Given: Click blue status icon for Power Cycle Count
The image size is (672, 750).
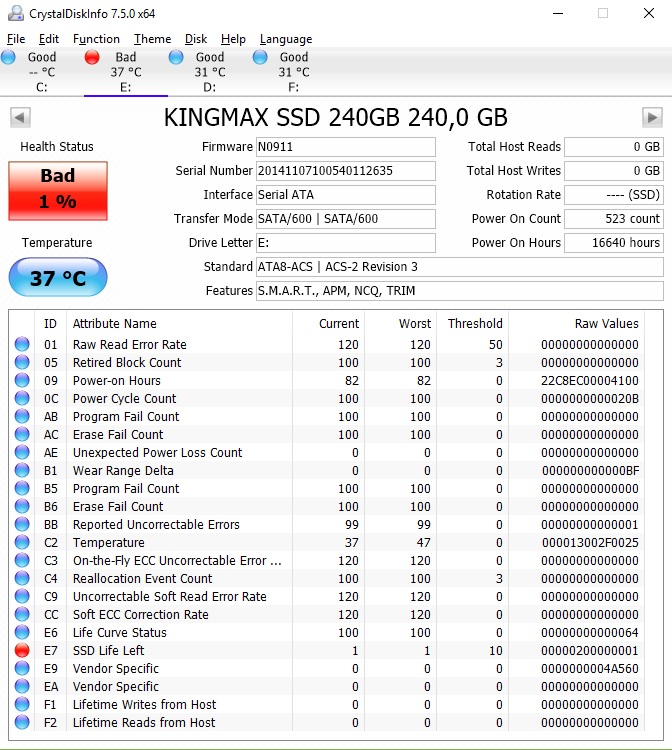Looking at the screenshot, I should [22, 398].
